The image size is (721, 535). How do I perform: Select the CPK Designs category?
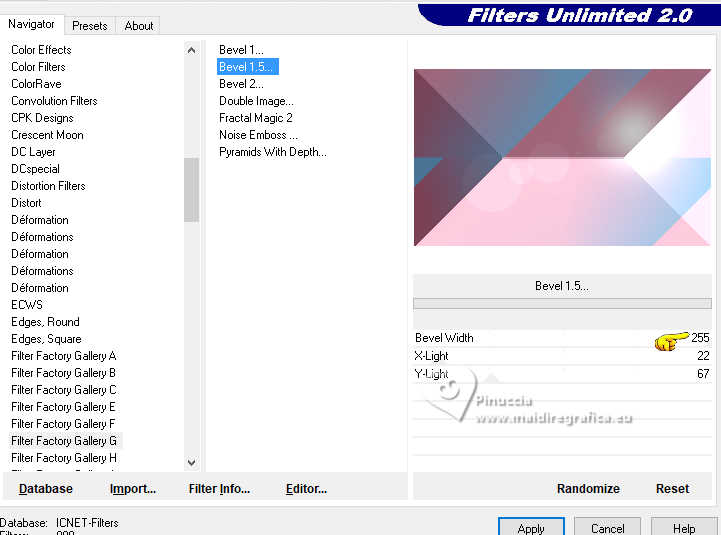[x=42, y=118]
